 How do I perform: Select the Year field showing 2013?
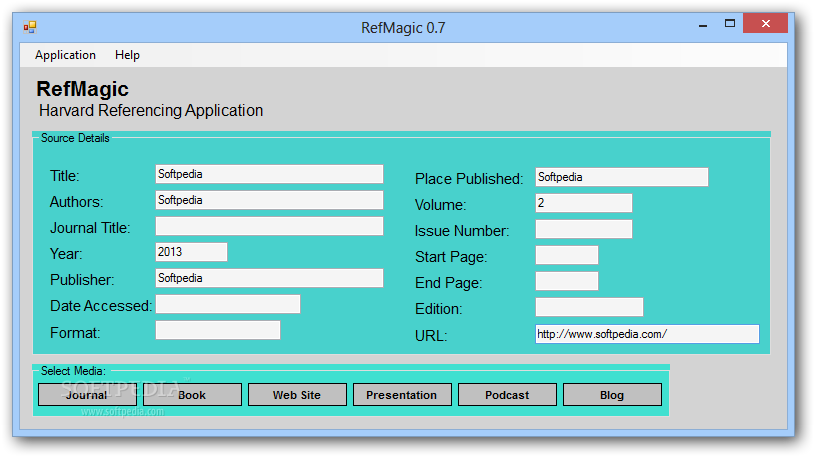(x=191, y=252)
